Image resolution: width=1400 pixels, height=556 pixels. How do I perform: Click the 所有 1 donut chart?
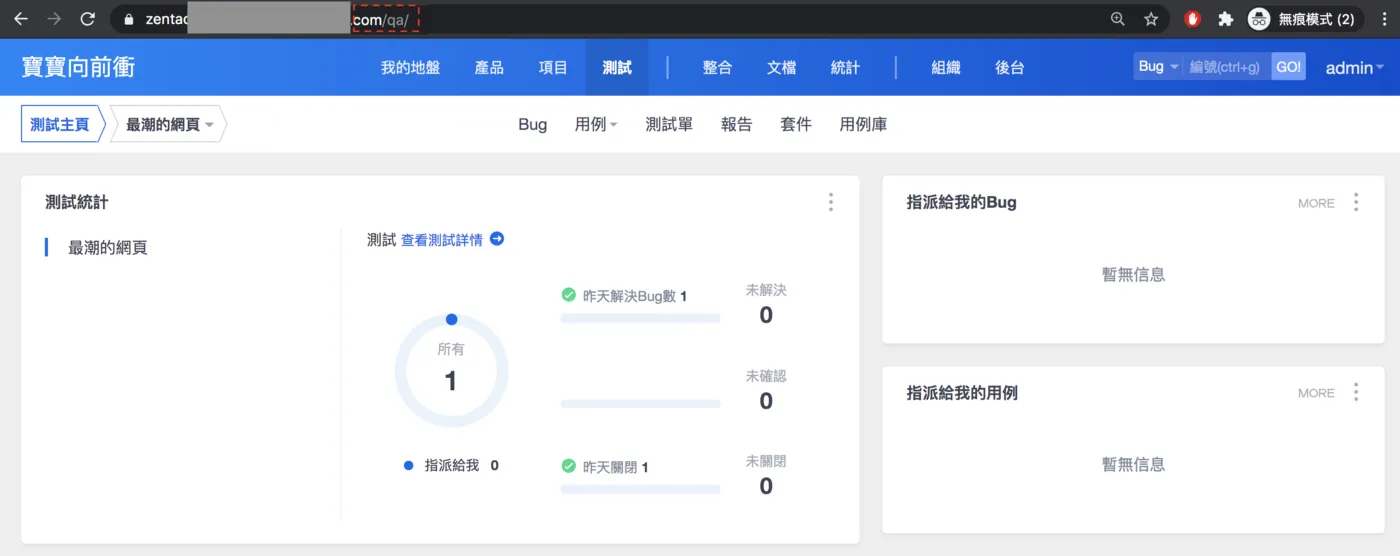coord(451,371)
